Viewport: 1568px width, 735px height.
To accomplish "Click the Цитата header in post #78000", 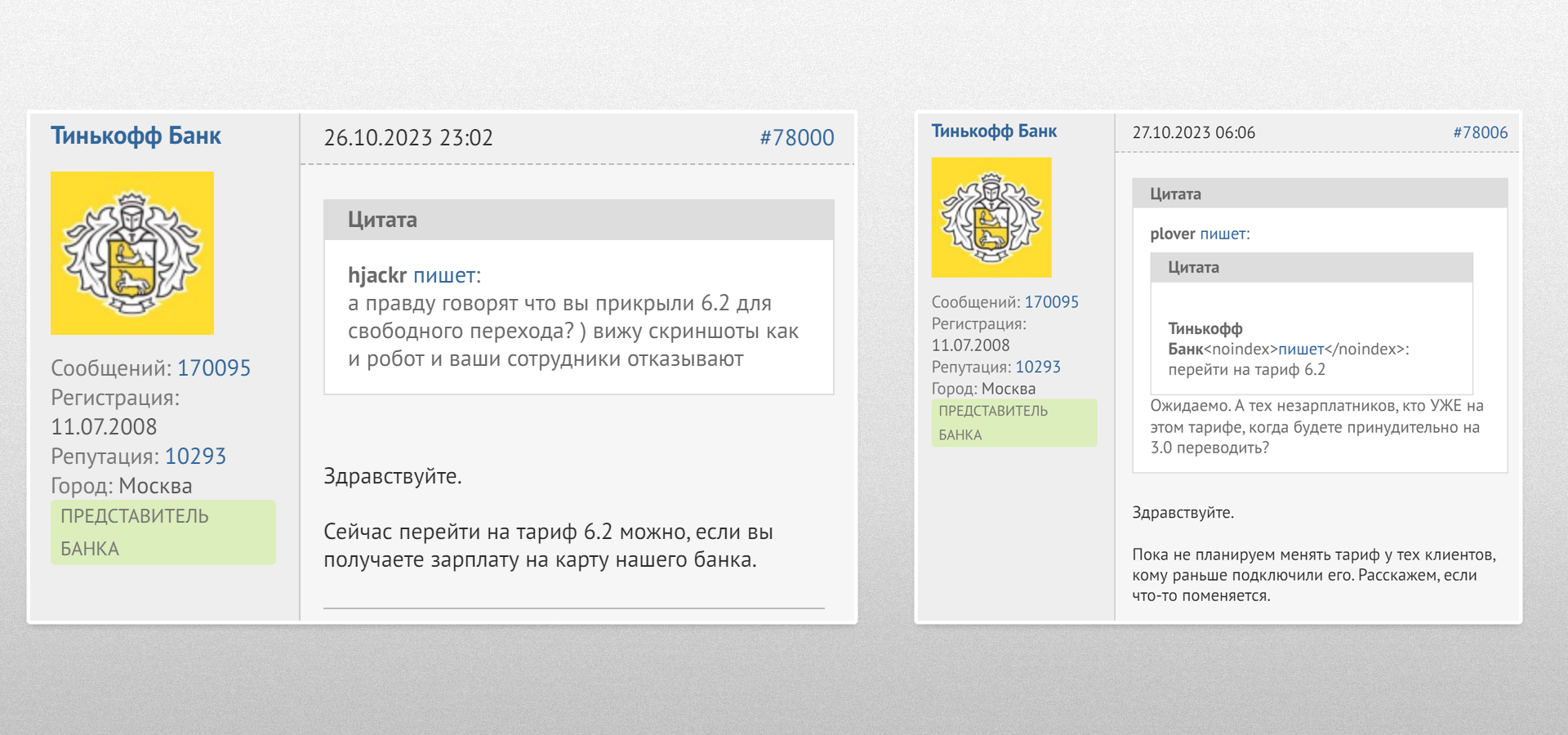I will (579, 220).
